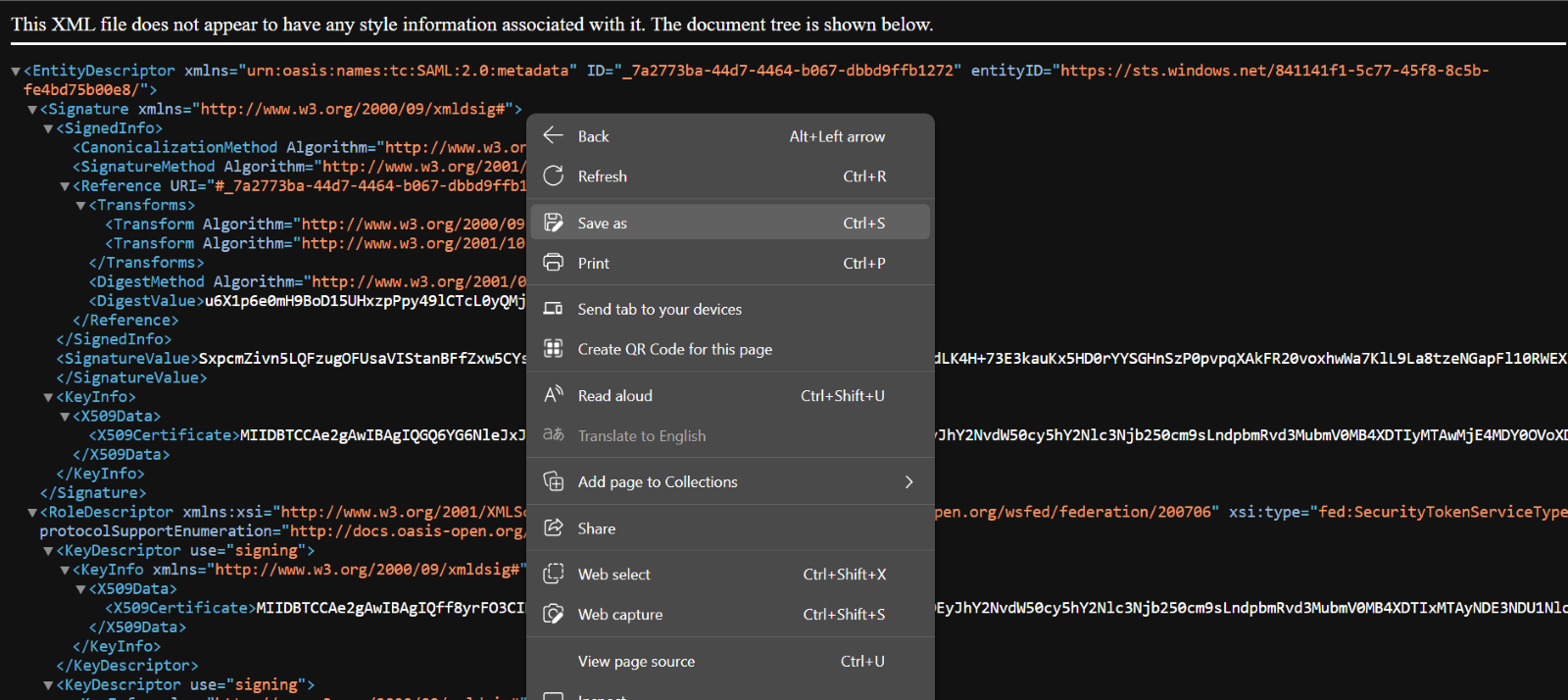Click the X509Certificate MIIDBTCCAe2gAwIBAgIQGQ6YG6NleJxJ text

(383, 435)
